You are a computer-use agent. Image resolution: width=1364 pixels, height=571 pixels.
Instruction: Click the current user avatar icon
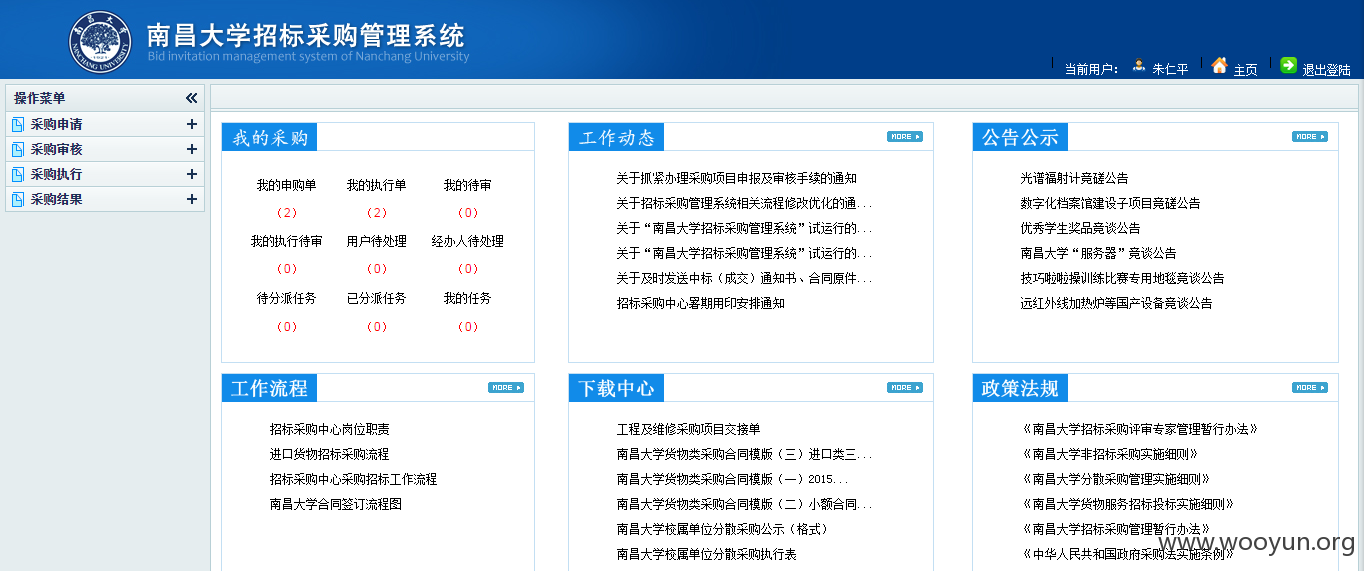[1139, 66]
